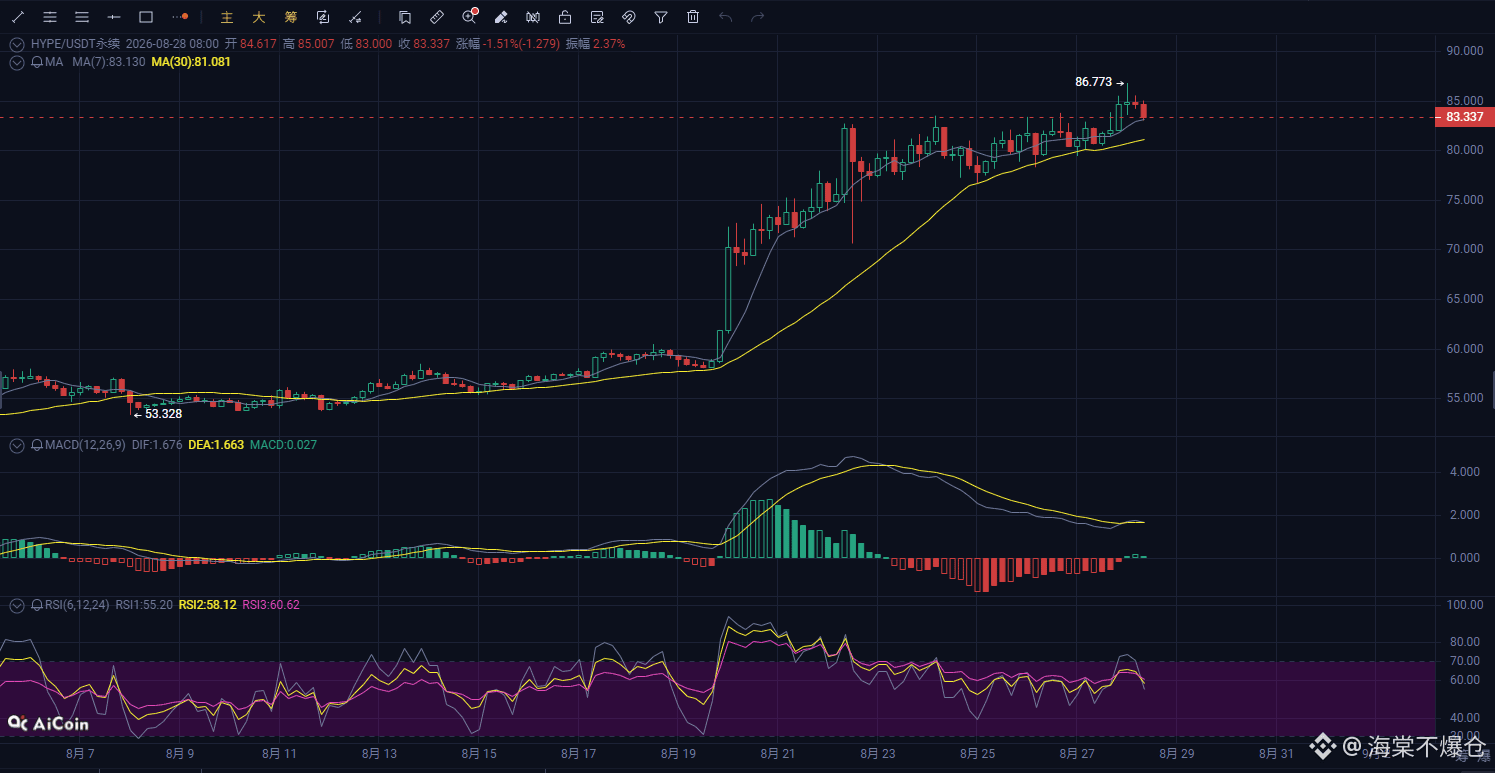The width and height of the screenshot is (1495, 773).
Task: Collapse the MACD indicator panel chevron
Action: pos(16,445)
